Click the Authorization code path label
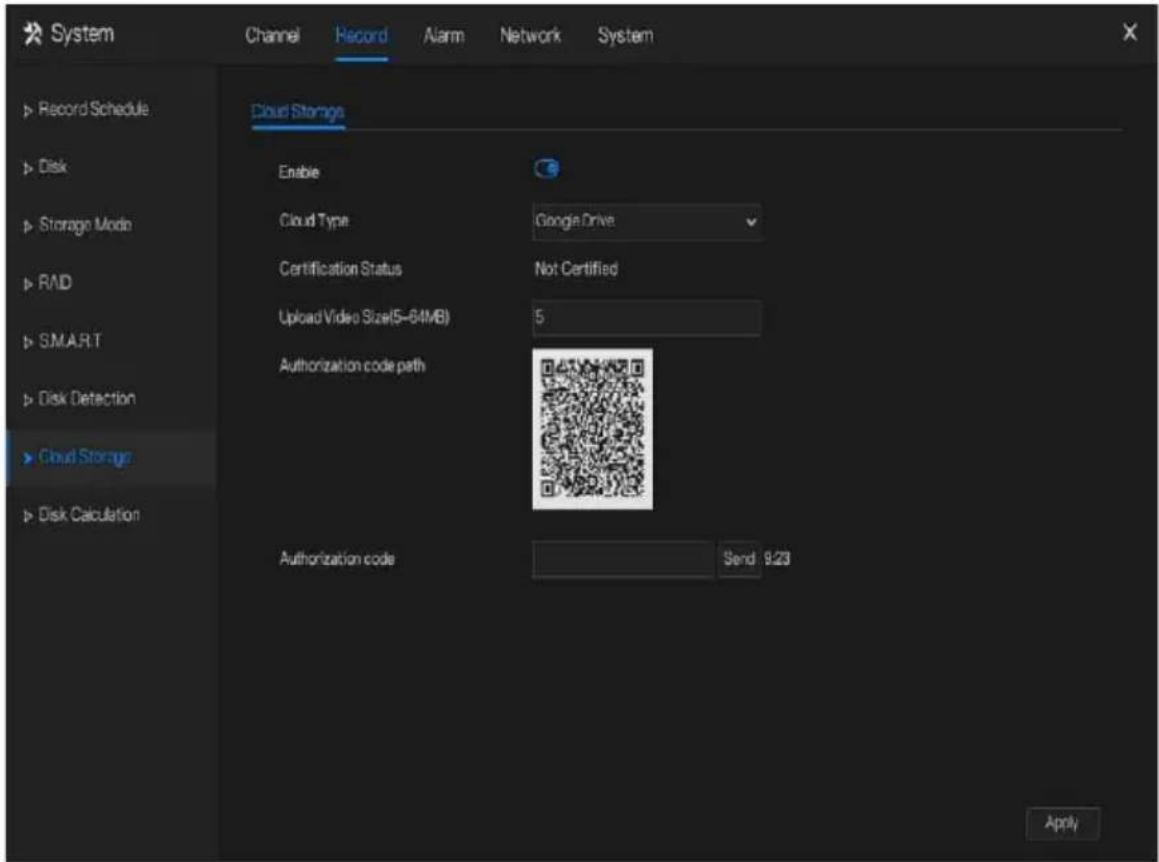Image resolution: width=1159 pixels, height=862 pixels. [x=352, y=366]
